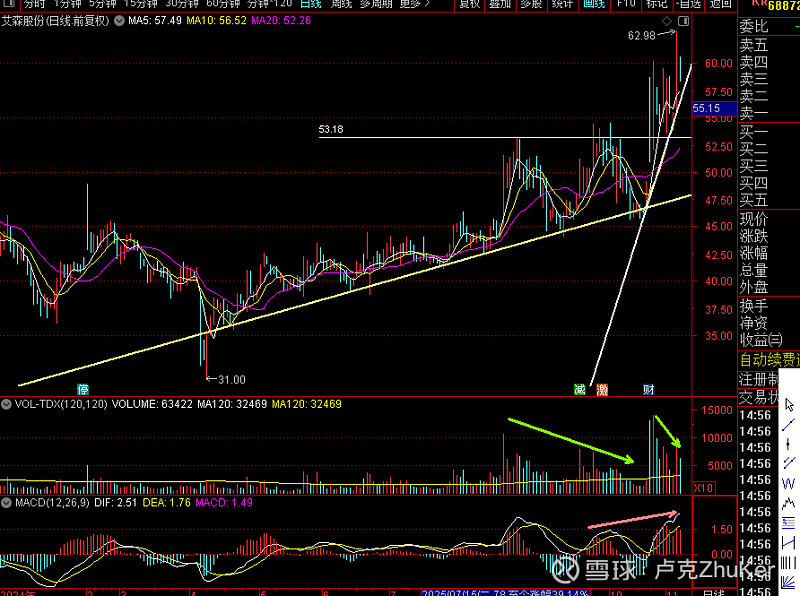Click the 卖一 ask level row

pos(769,112)
